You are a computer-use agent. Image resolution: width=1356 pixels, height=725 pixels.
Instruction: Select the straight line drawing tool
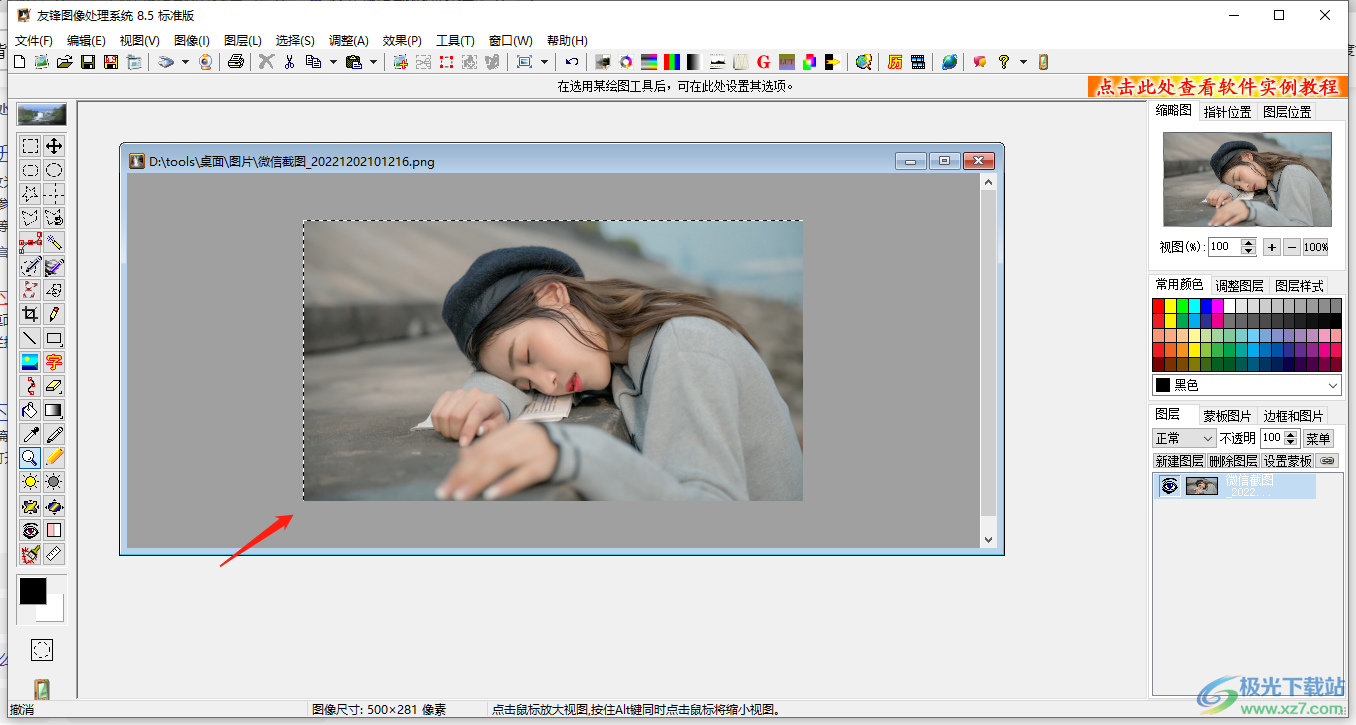pyautogui.click(x=31, y=338)
